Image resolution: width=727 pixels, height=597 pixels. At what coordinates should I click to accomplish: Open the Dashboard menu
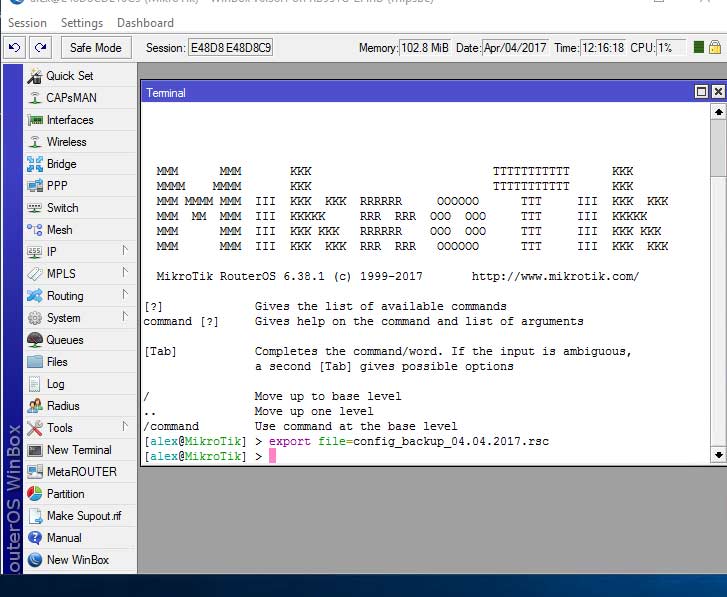click(x=146, y=23)
